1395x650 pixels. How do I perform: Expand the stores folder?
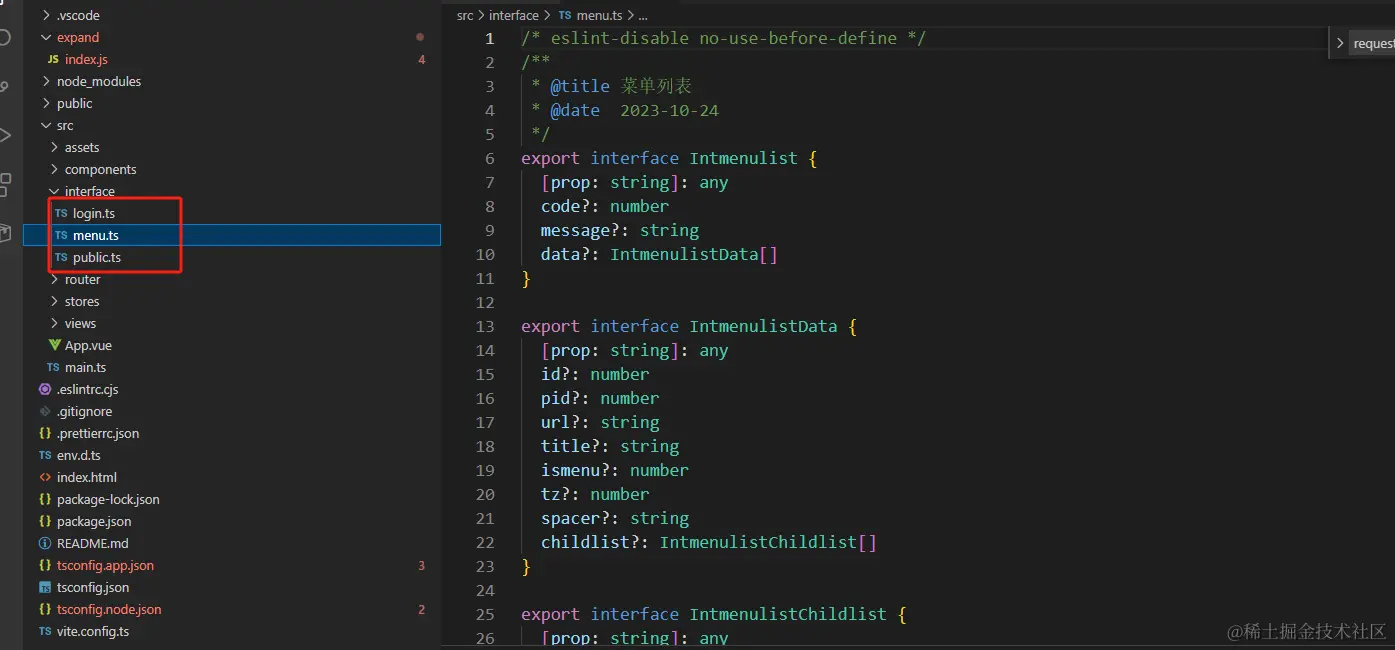[54, 302]
